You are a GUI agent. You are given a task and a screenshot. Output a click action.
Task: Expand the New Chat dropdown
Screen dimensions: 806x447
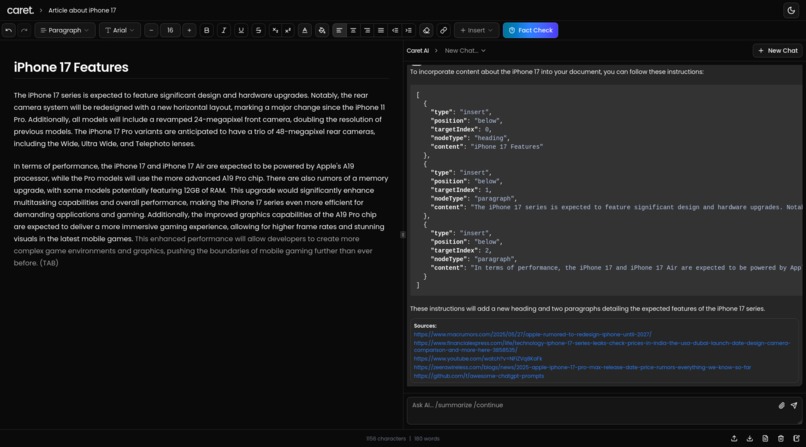pyautogui.click(x=465, y=50)
